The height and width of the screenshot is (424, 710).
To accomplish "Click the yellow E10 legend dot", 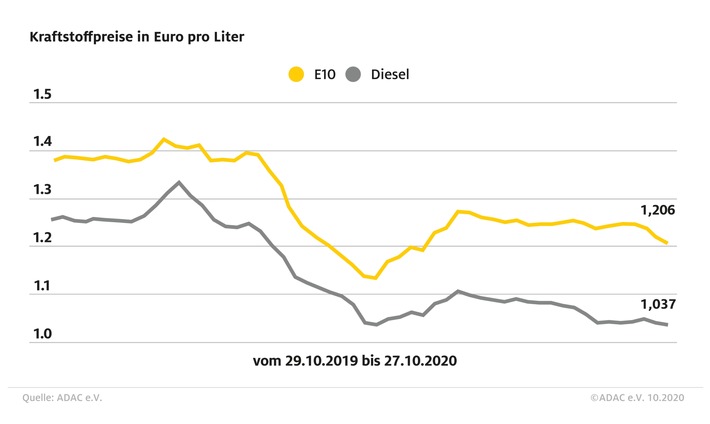I will [296, 74].
